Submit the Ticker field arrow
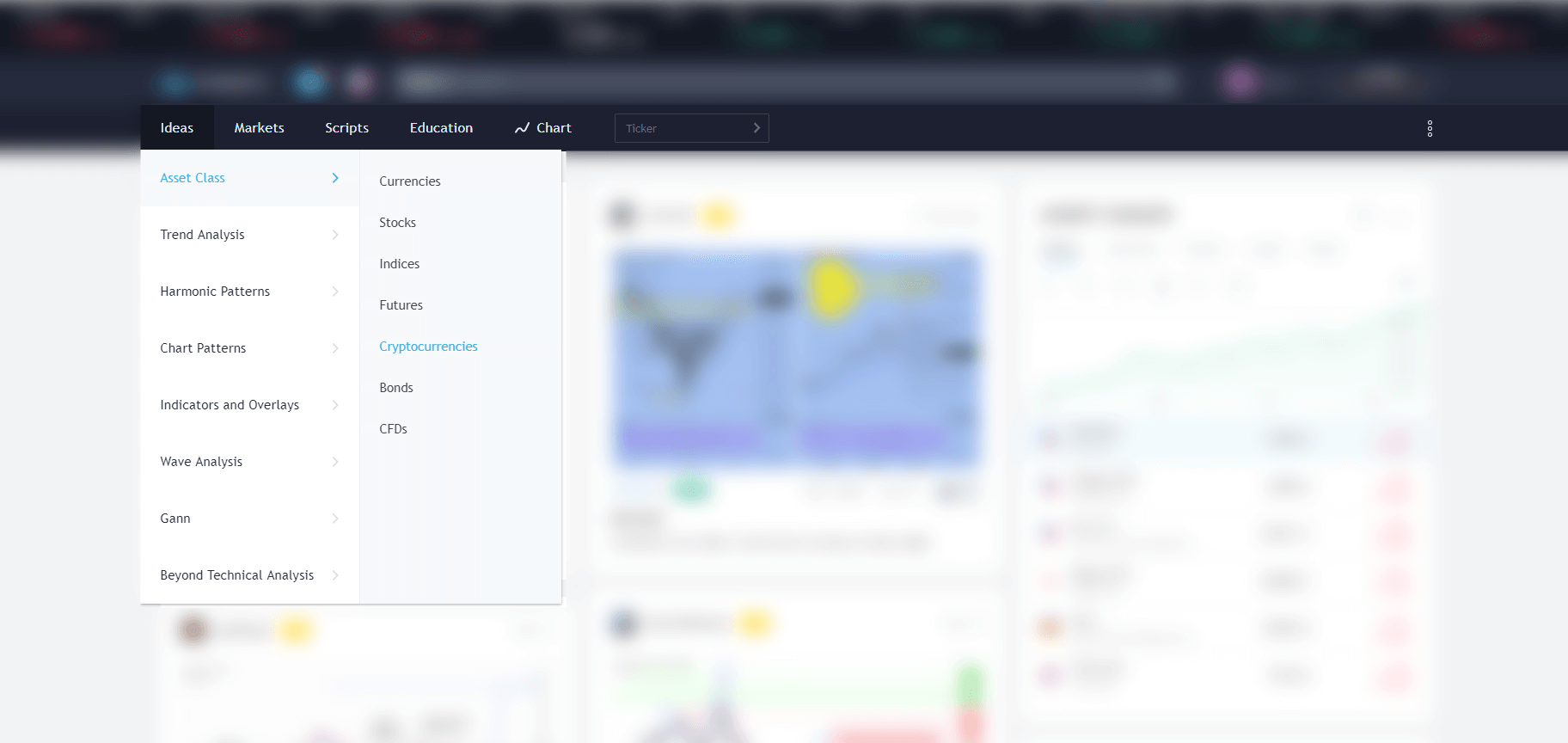The height and width of the screenshot is (743, 1568). pyautogui.click(x=756, y=128)
